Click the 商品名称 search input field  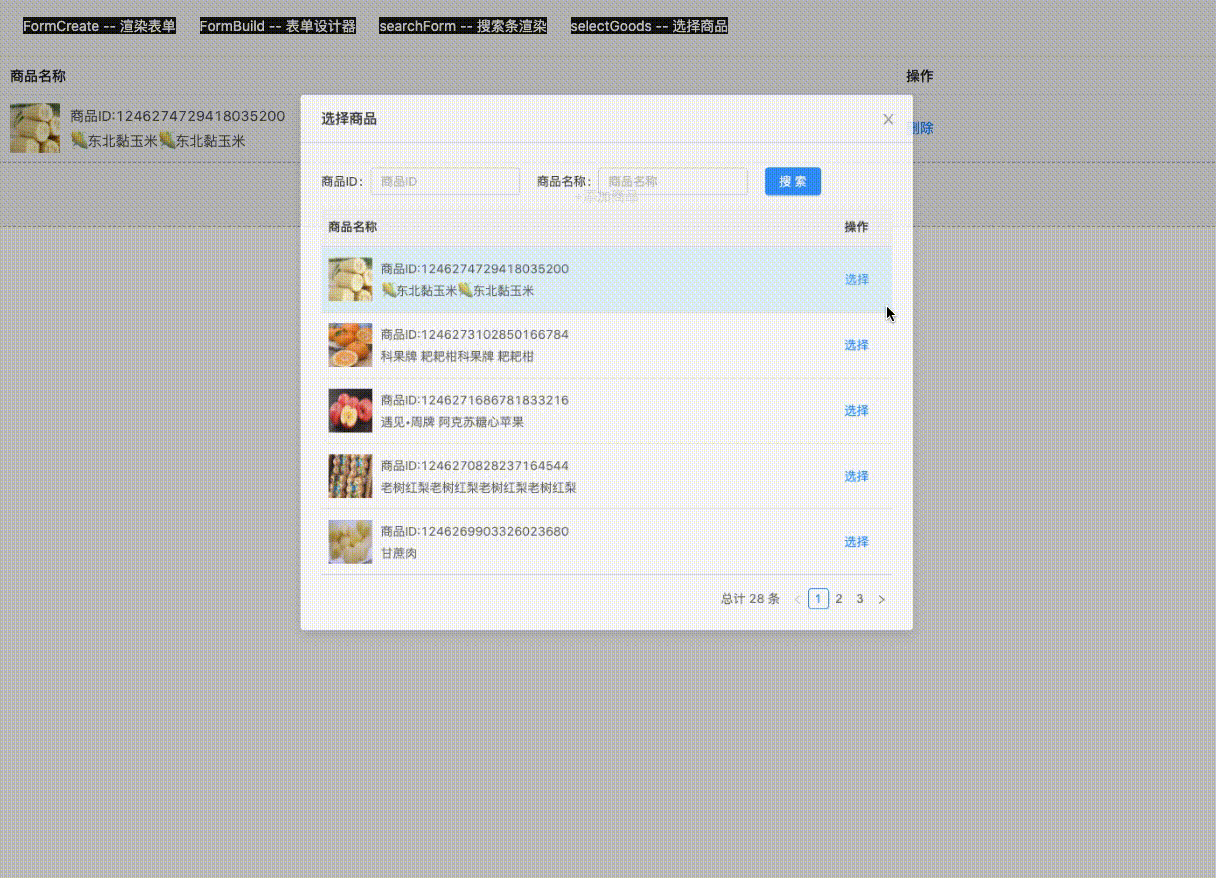672,181
